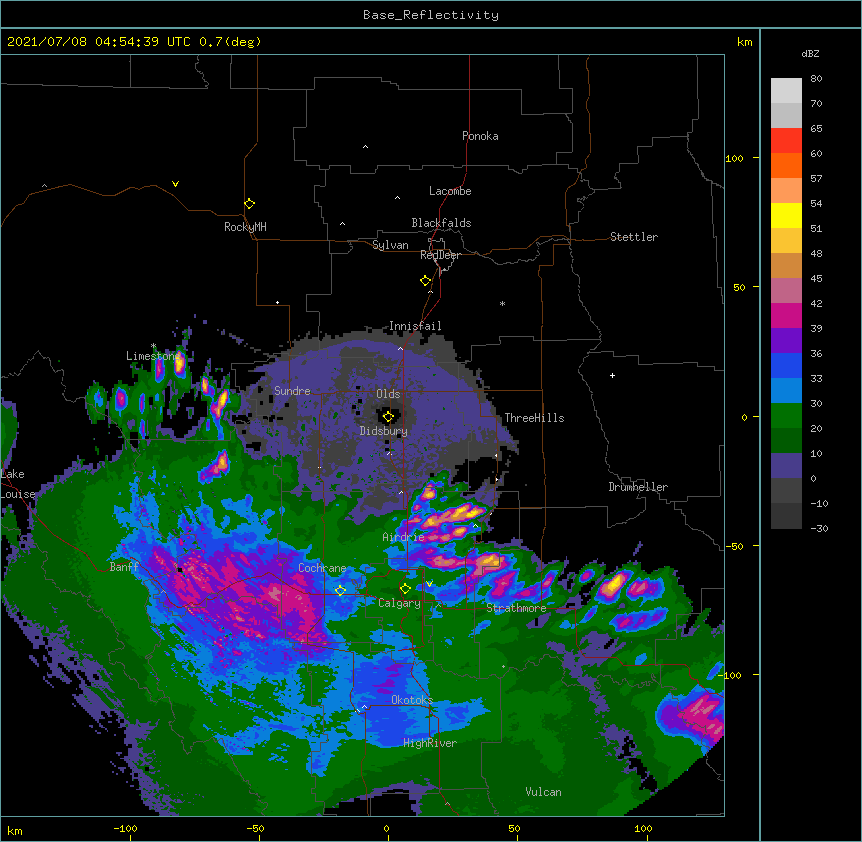Select the Drumheller label
862x842 pixels.
(x=638, y=487)
